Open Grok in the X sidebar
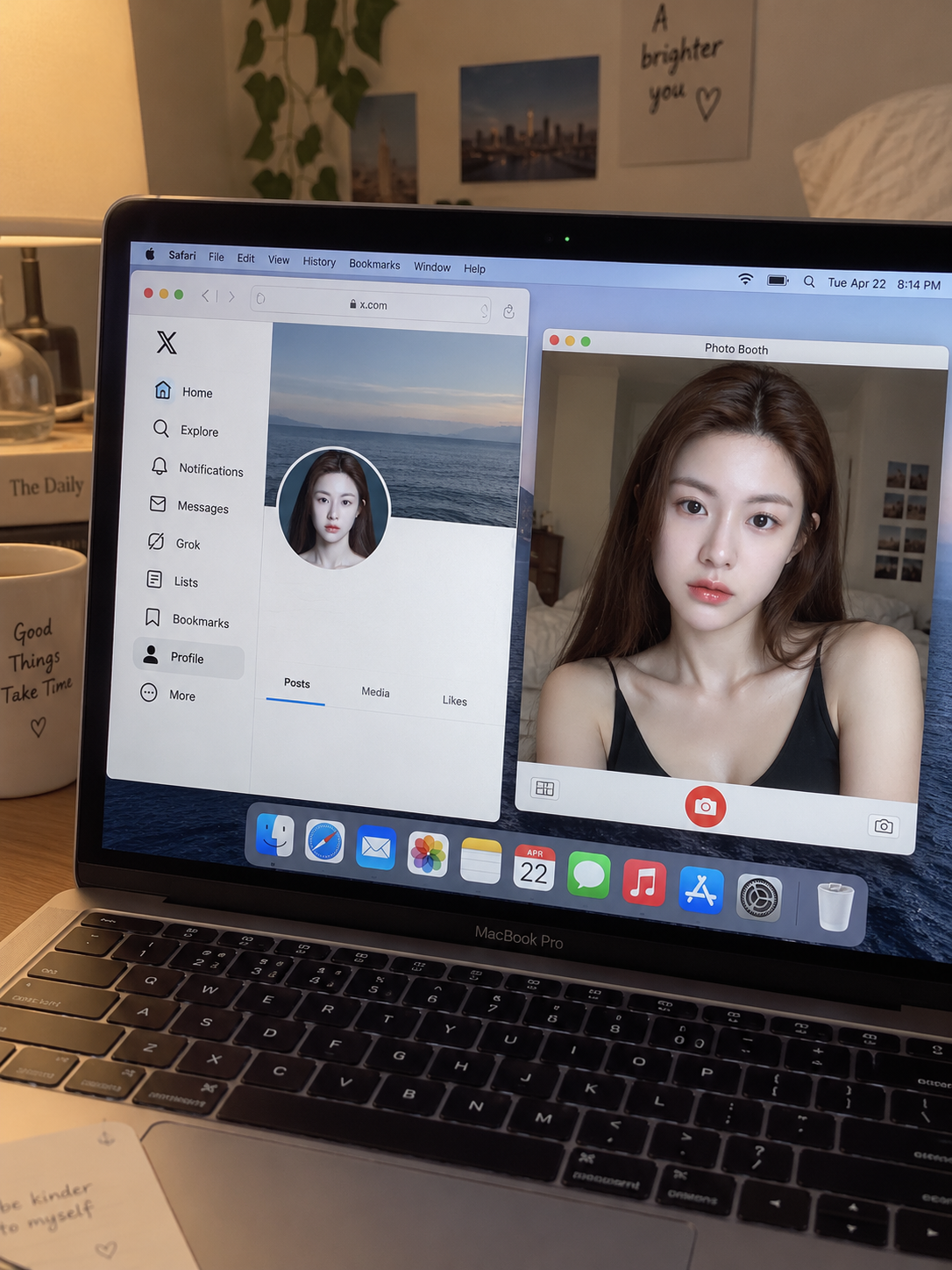The height and width of the screenshot is (1270, 952). point(174,543)
